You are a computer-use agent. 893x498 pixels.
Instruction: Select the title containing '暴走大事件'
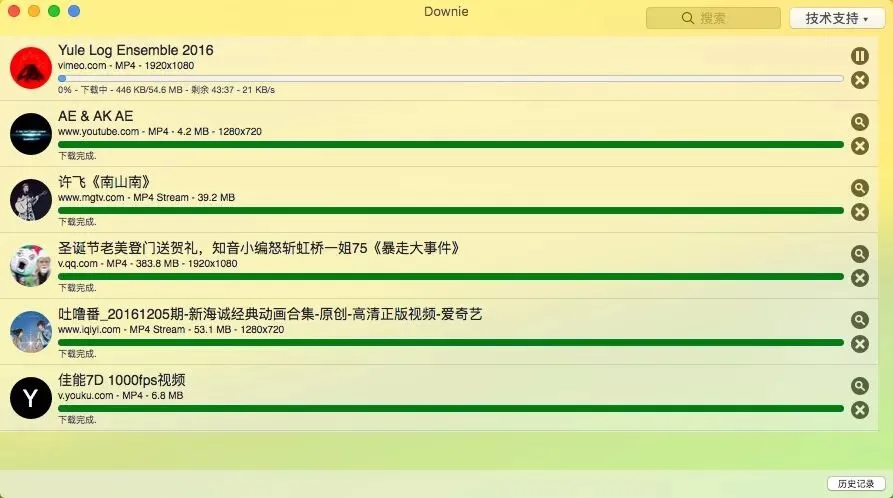(259, 248)
